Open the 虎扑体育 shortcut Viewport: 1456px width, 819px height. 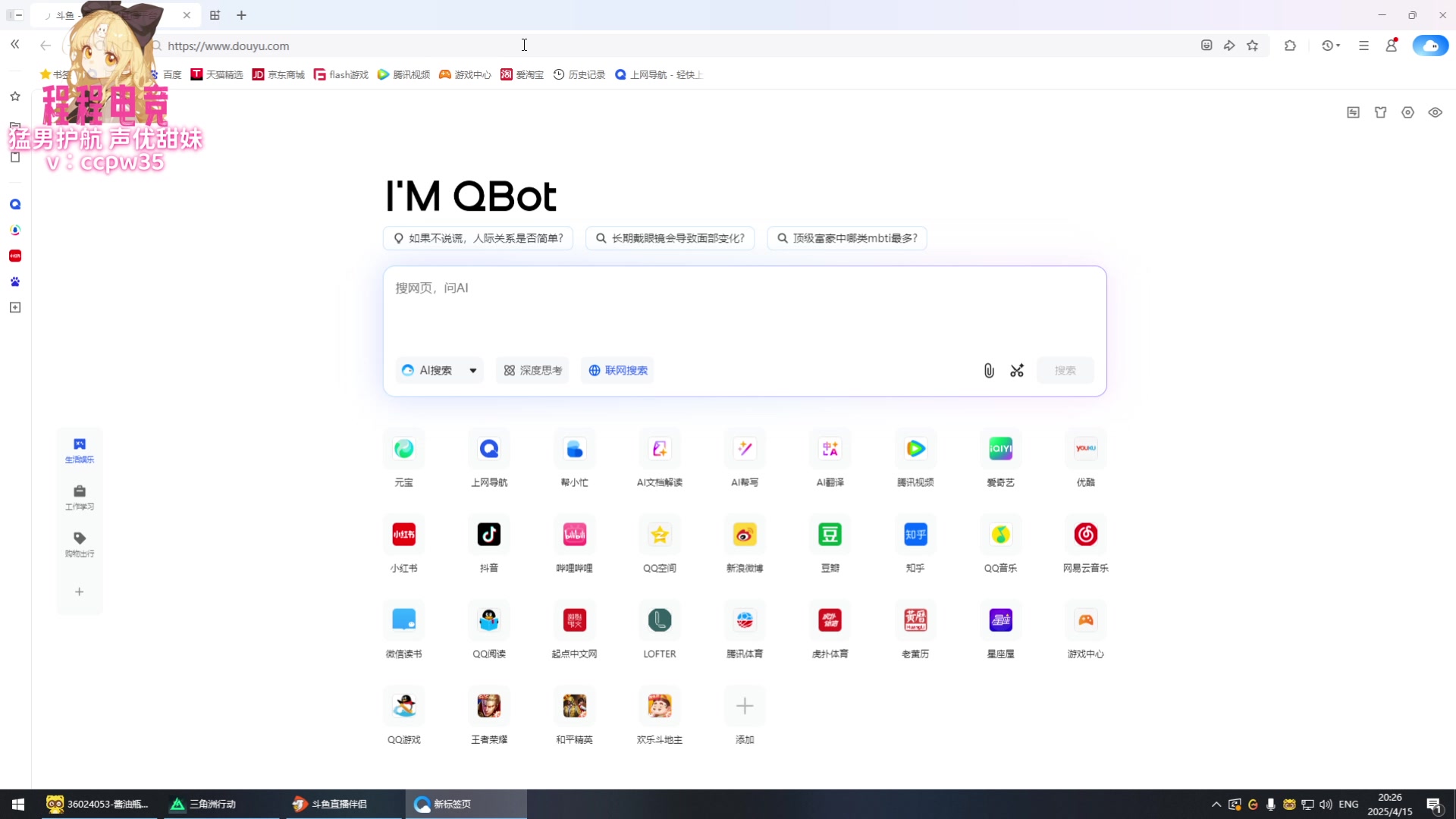point(830,620)
